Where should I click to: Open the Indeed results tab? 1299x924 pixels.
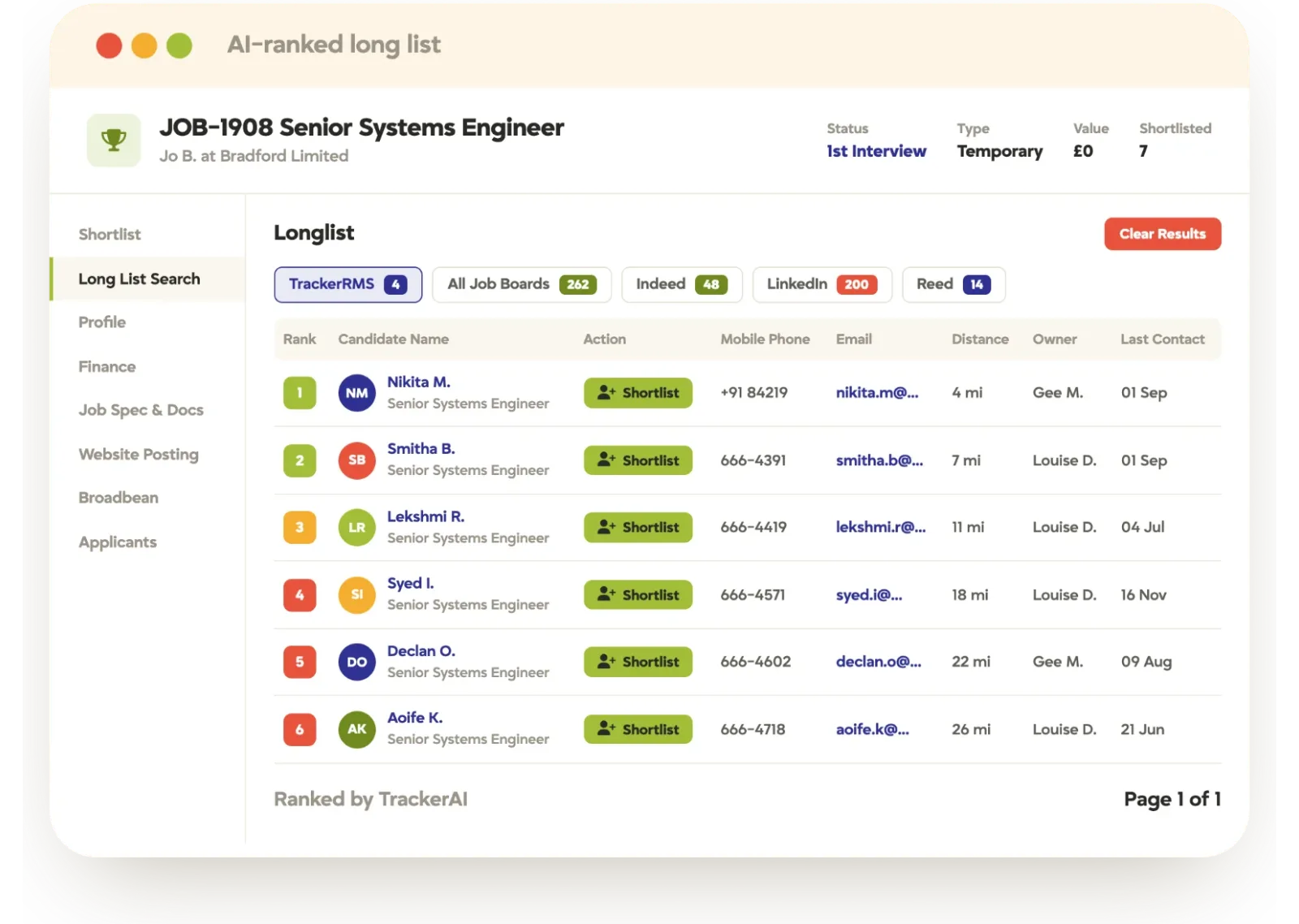click(682, 284)
